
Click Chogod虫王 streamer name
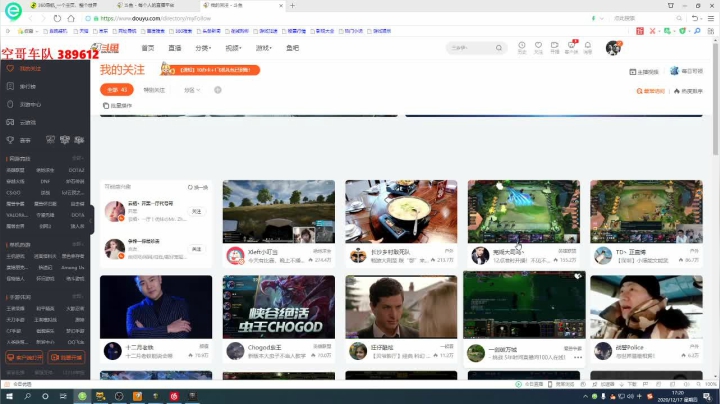[x=264, y=348]
